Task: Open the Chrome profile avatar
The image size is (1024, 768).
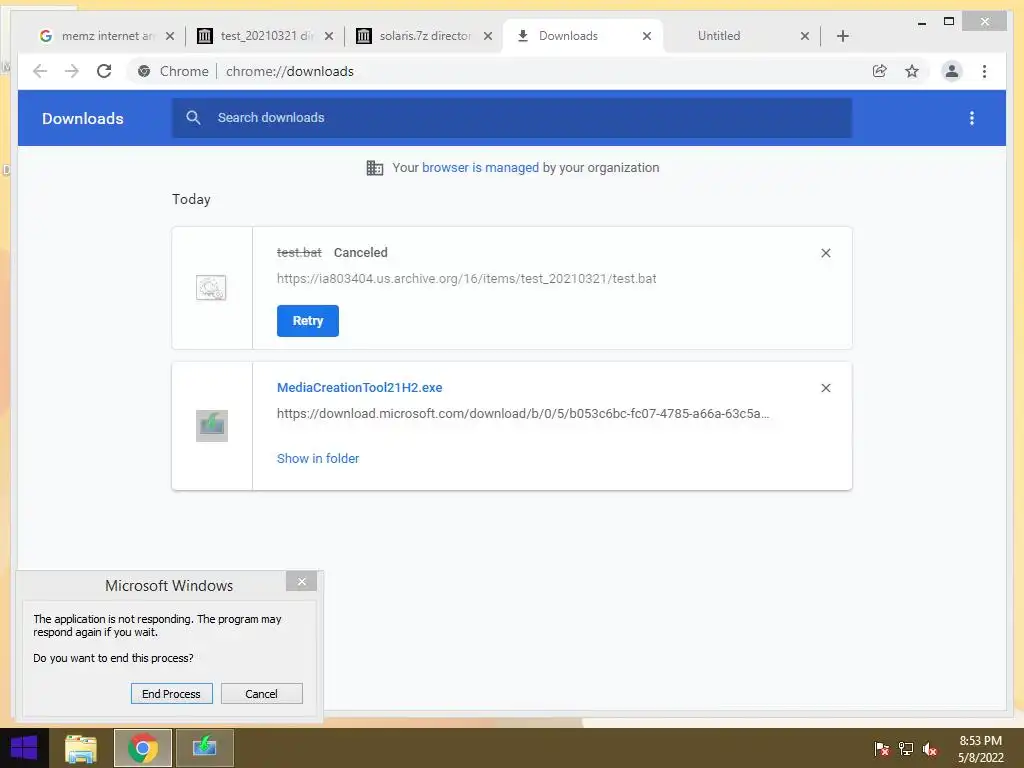Action: click(952, 71)
